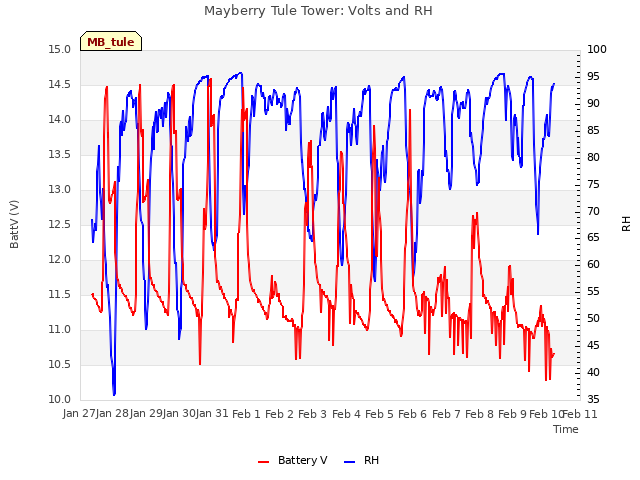Click the 'Jan 30' date label
The height and width of the screenshot is (480, 640).
pyautogui.click(x=179, y=414)
